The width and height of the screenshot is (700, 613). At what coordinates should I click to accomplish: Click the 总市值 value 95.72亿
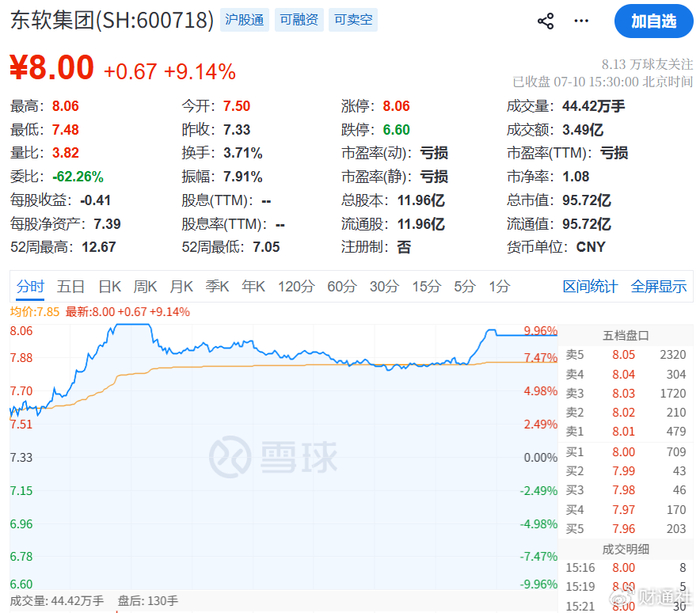click(586, 200)
